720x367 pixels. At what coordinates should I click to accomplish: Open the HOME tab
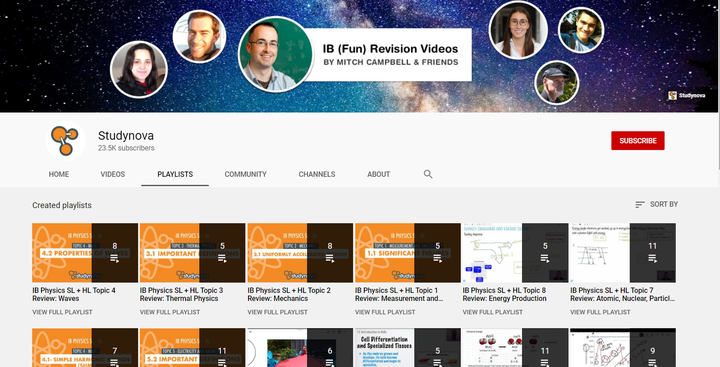click(x=59, y=174)
